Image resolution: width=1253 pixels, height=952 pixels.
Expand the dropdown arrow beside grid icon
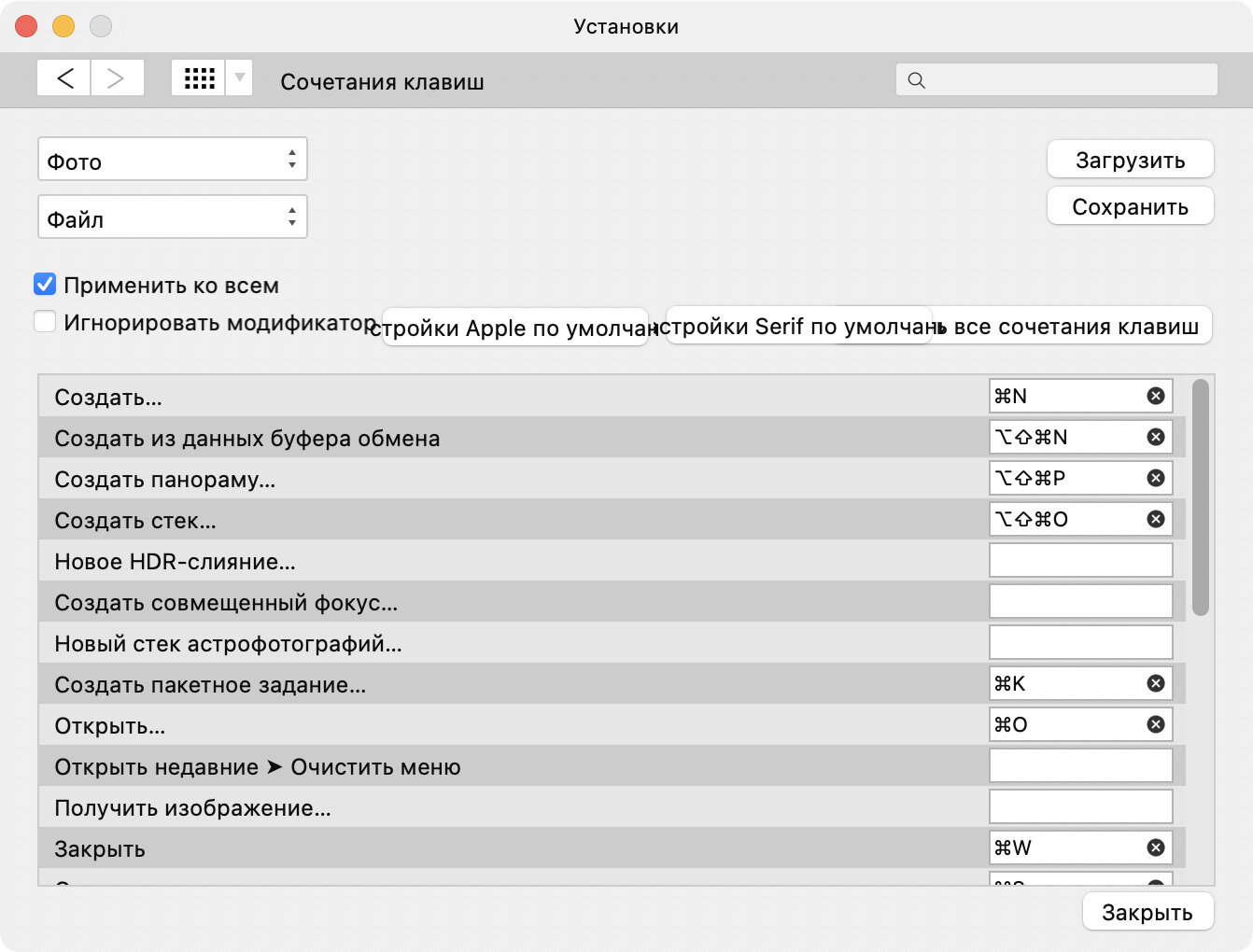[239, 78]
